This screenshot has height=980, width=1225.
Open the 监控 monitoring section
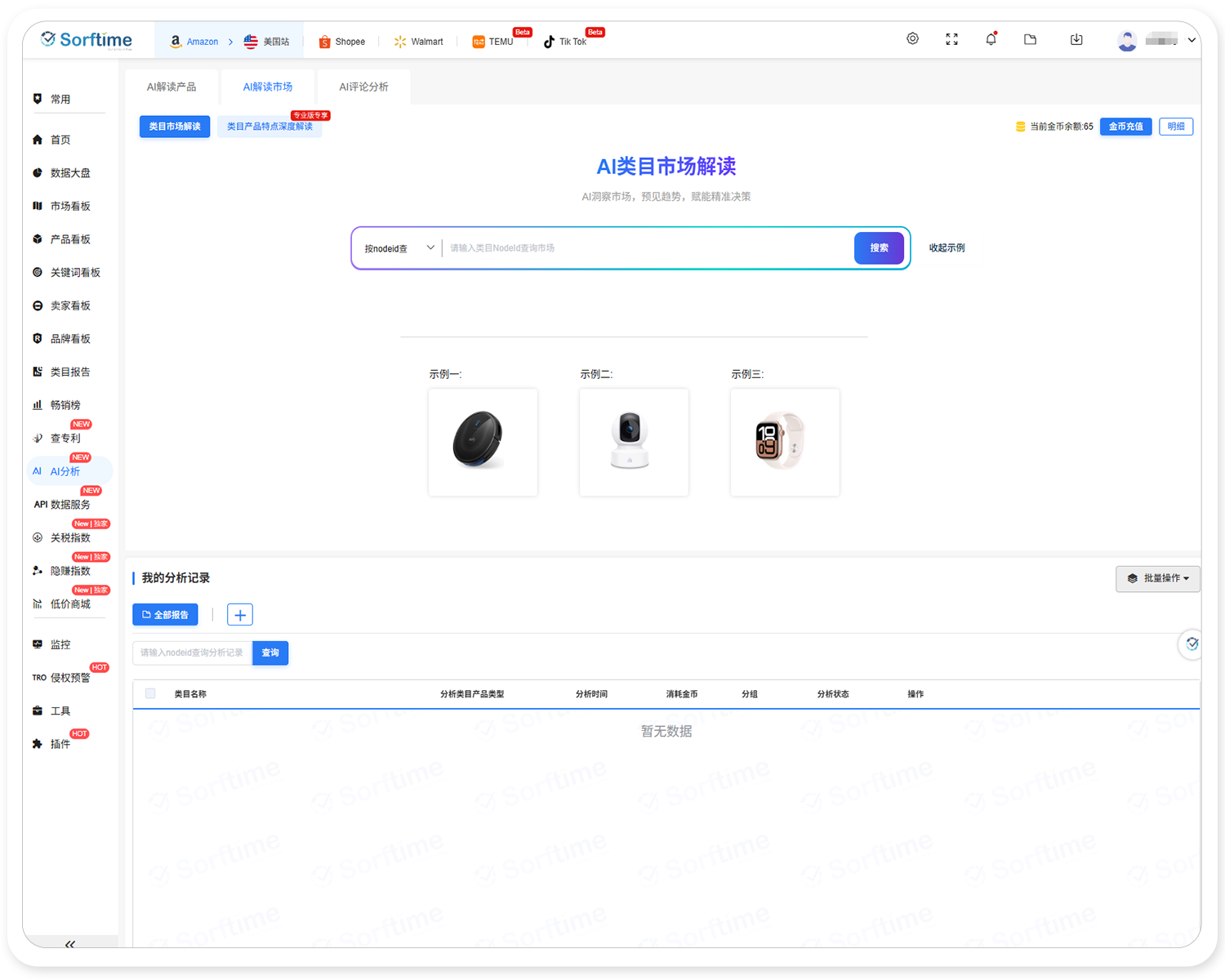coord(60,644)
